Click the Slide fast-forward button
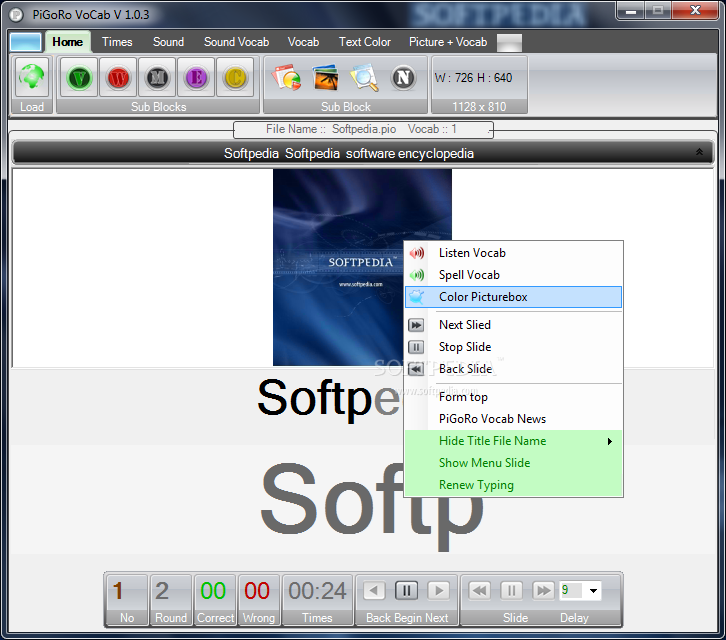The width and height of the screenshot is (726, 640). point(544,590)
